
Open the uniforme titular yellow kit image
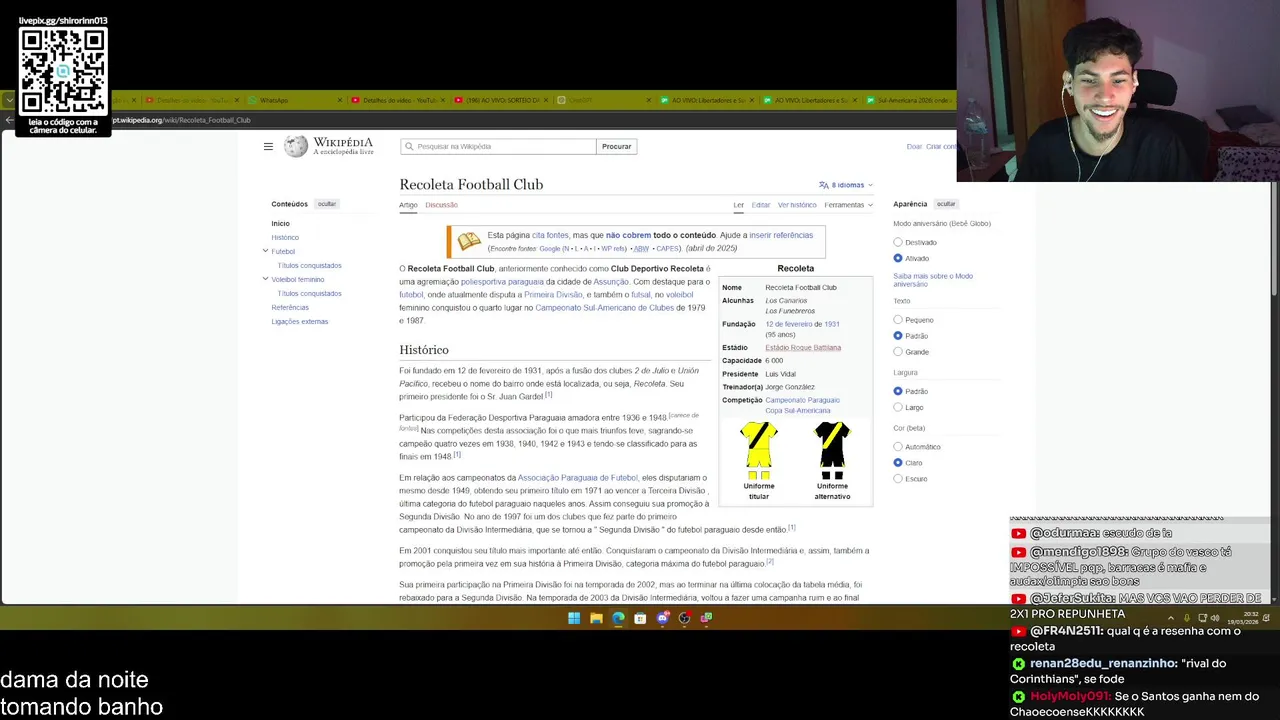(x=759, y=450)
